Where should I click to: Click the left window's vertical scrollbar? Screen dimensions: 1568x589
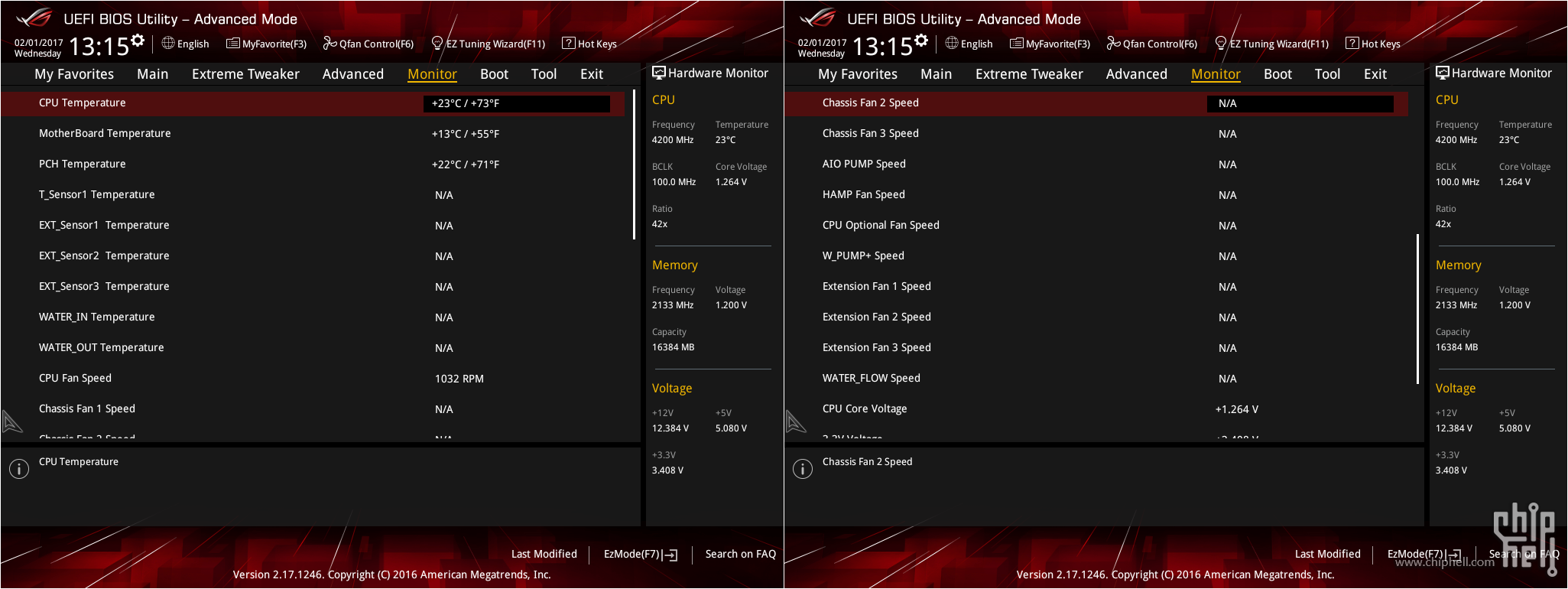pos(634,165)
